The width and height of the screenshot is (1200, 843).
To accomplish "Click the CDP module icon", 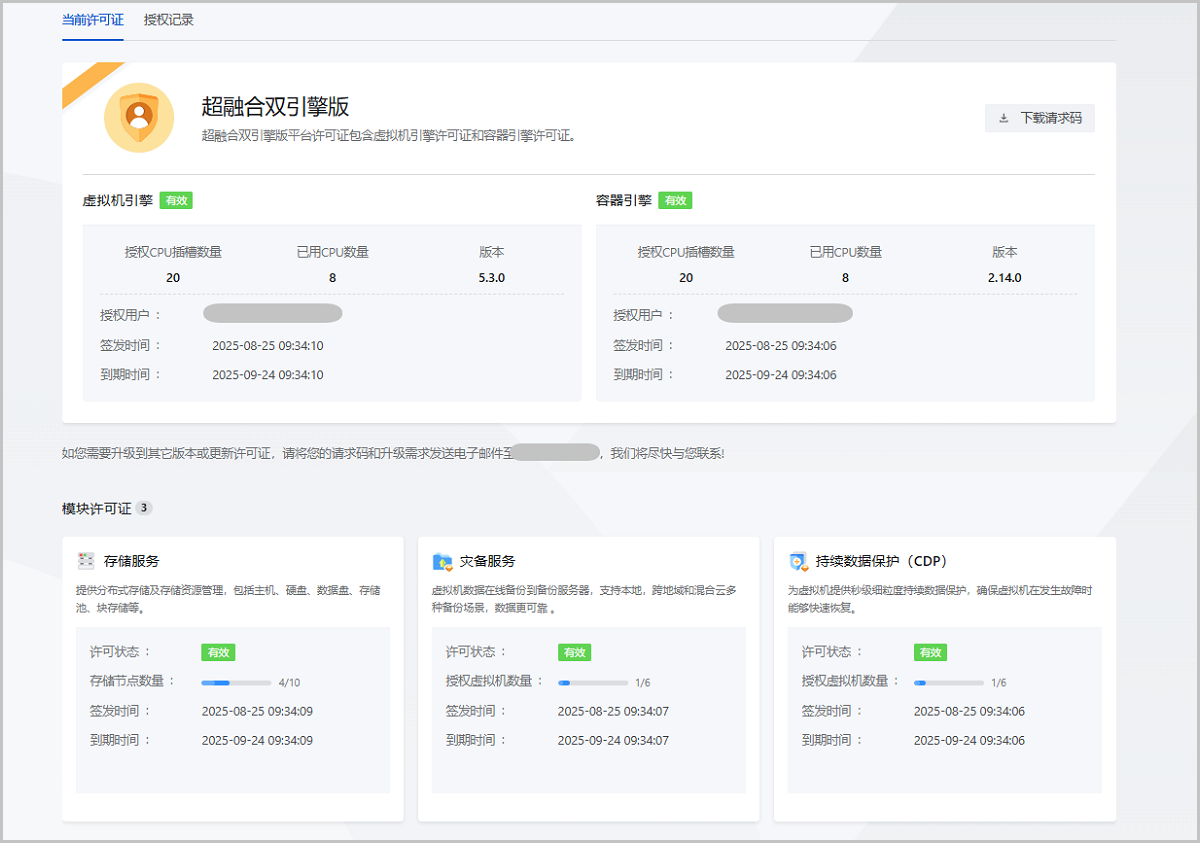I will tap(798, 561).
